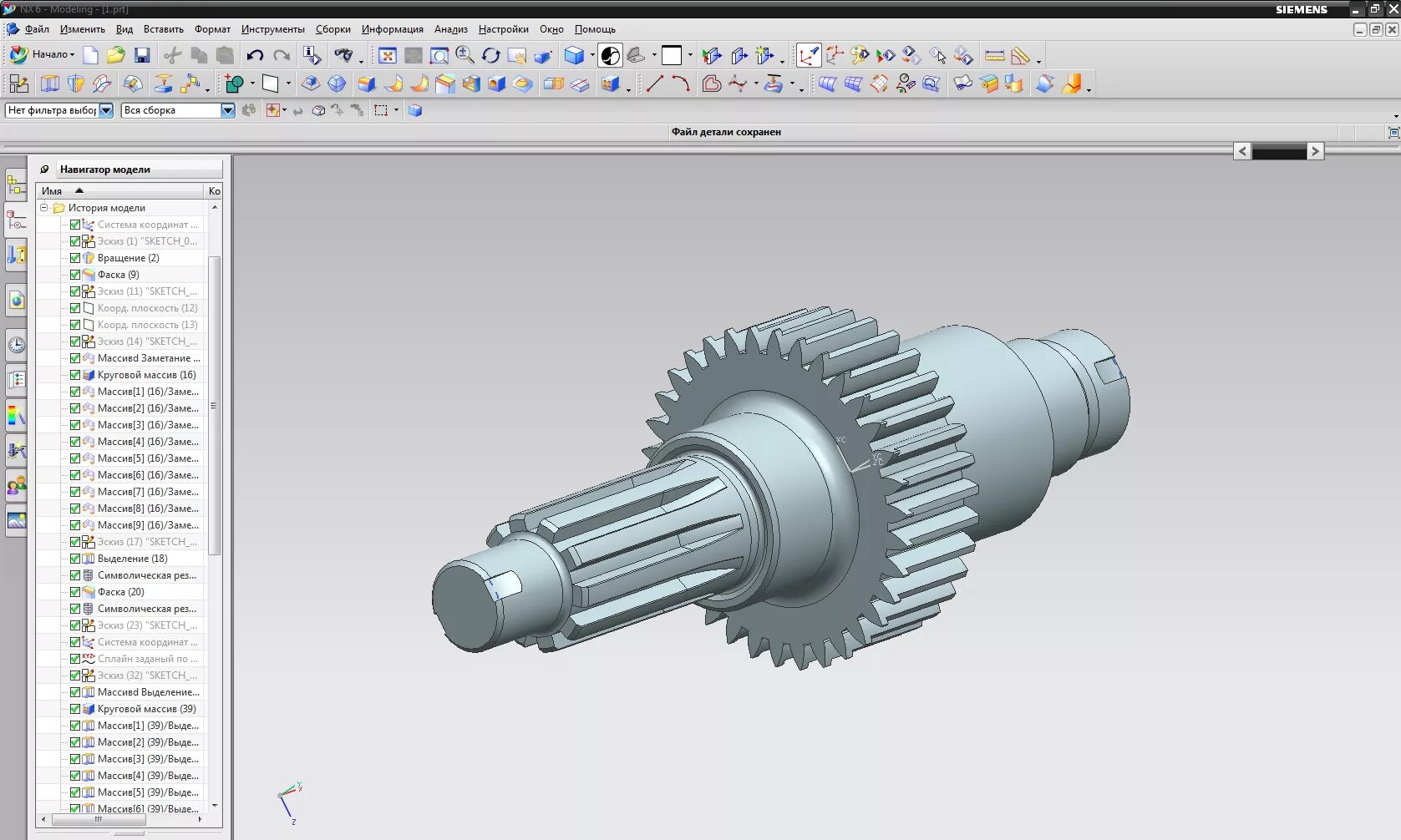Toggle checkbox for Коорд. плоскость (12)
This screenshot has height=840, width=1401.
click(x=75, y=308)
